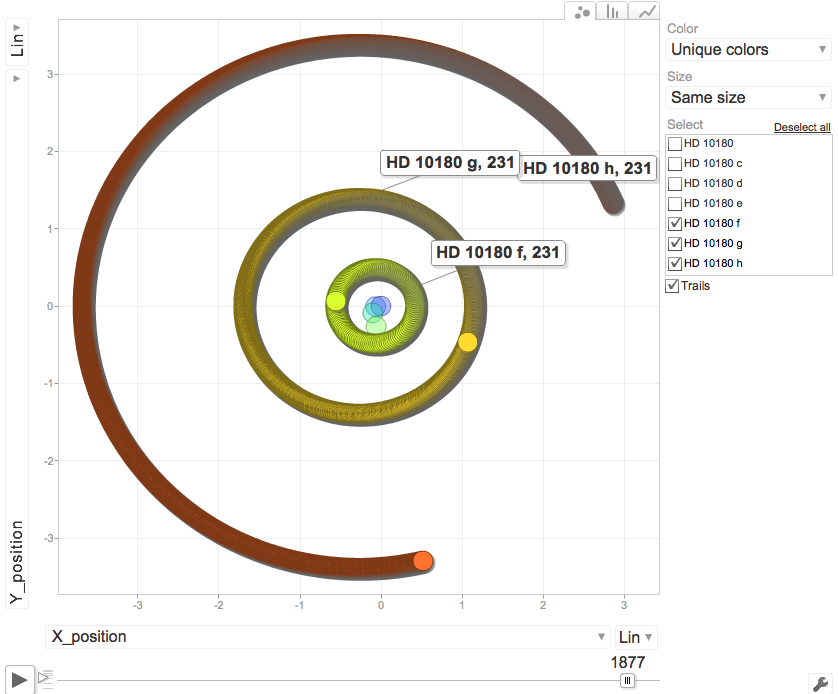Switch to the bubble chart view tab
This screenshot has height=694, width=838.
click(x=580, y=12)
